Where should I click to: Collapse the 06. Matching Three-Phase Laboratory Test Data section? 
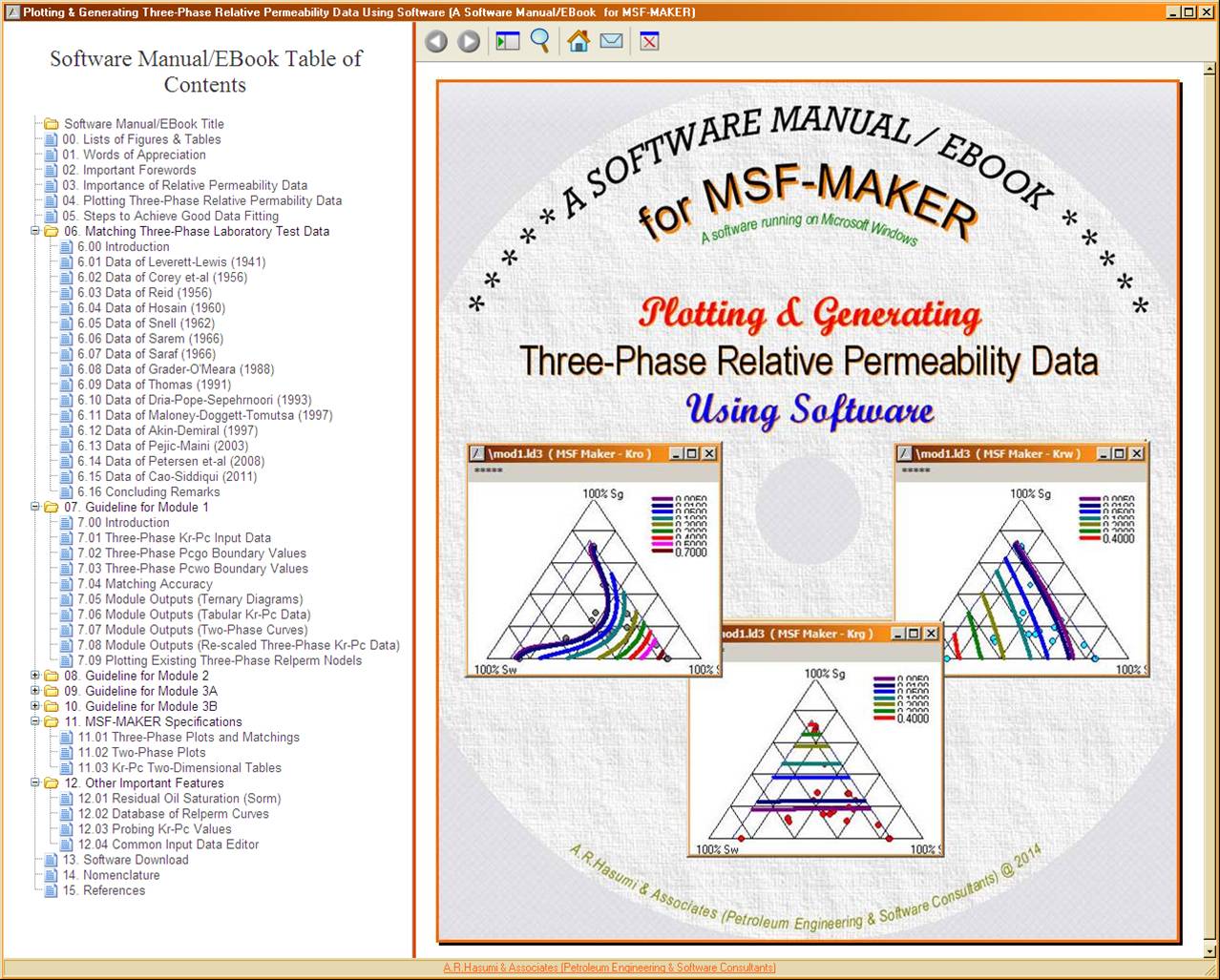tap(36, 231)
